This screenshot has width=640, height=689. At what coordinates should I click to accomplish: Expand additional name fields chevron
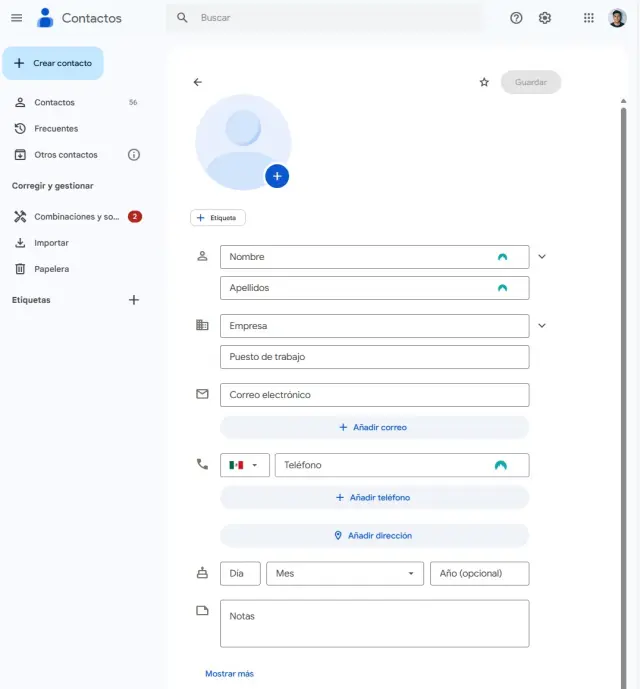click(x=542, y=257)
